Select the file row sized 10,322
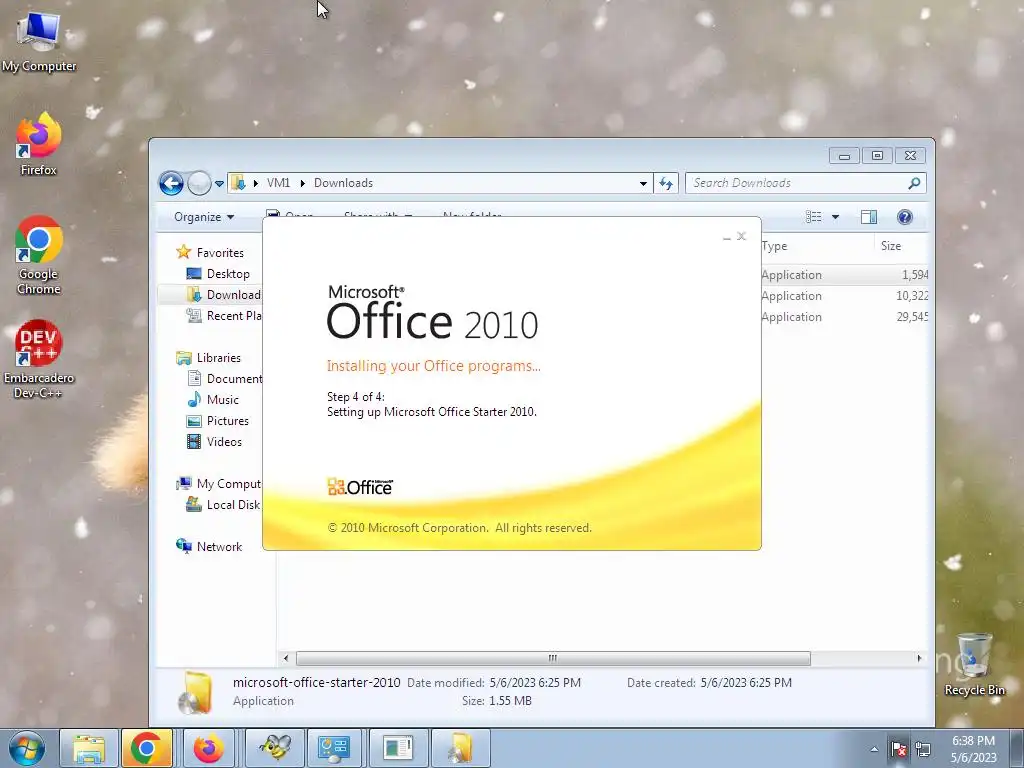The width and height of the screenshot is (1024, 768). click(x=844, y=296)
